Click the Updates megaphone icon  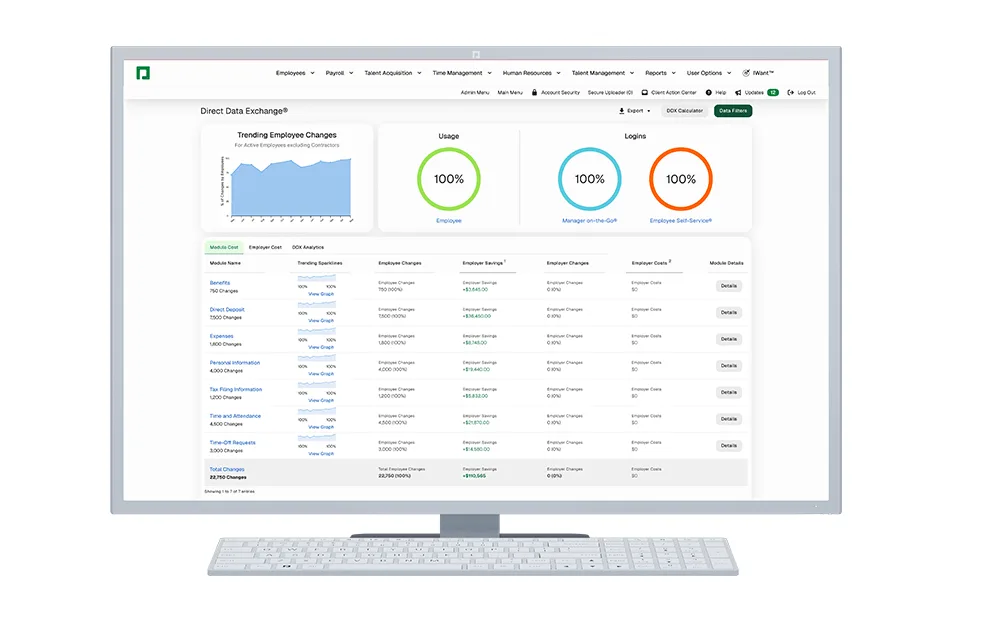[x=738, y=92]
